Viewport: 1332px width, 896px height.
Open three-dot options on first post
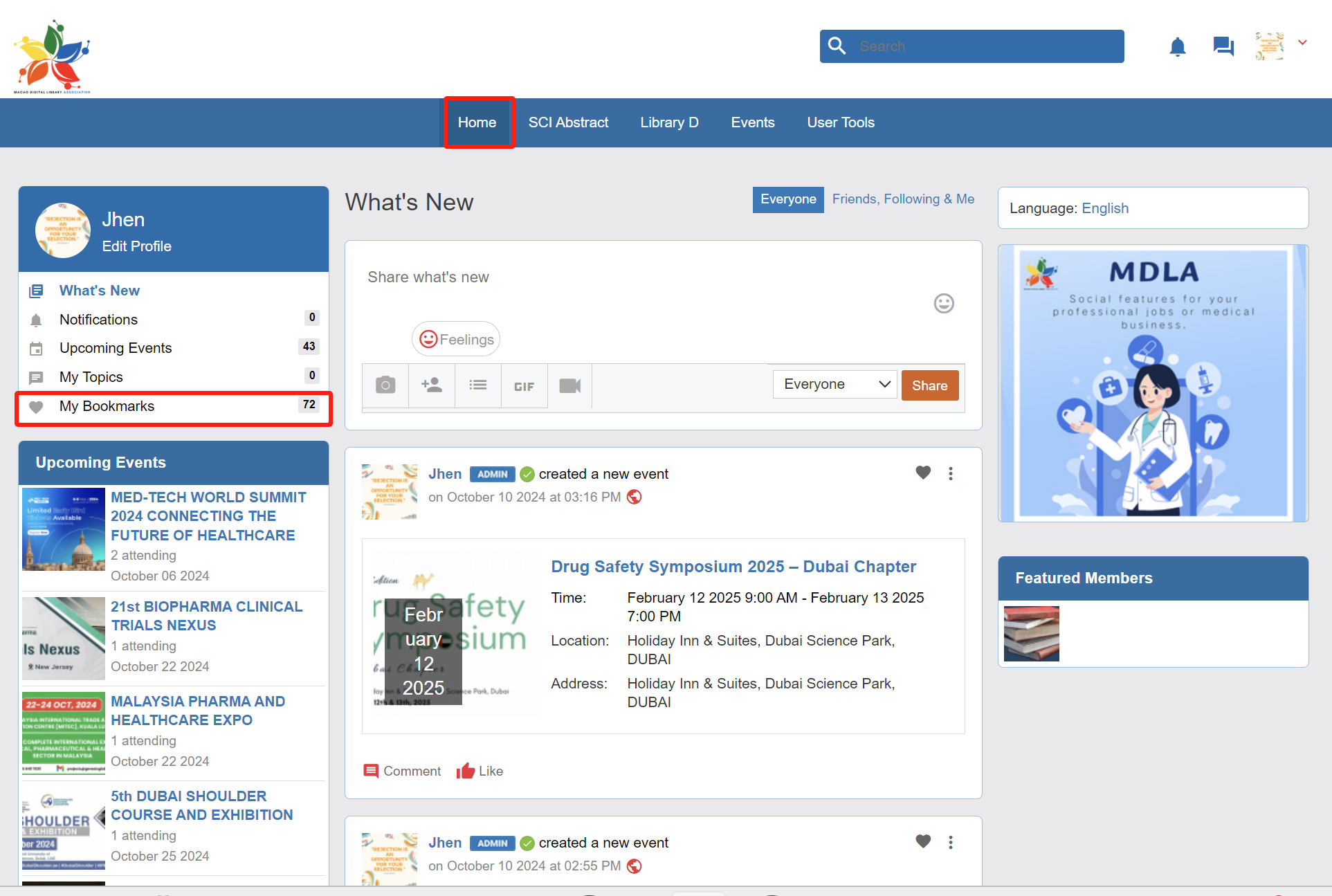coord(951,473)
